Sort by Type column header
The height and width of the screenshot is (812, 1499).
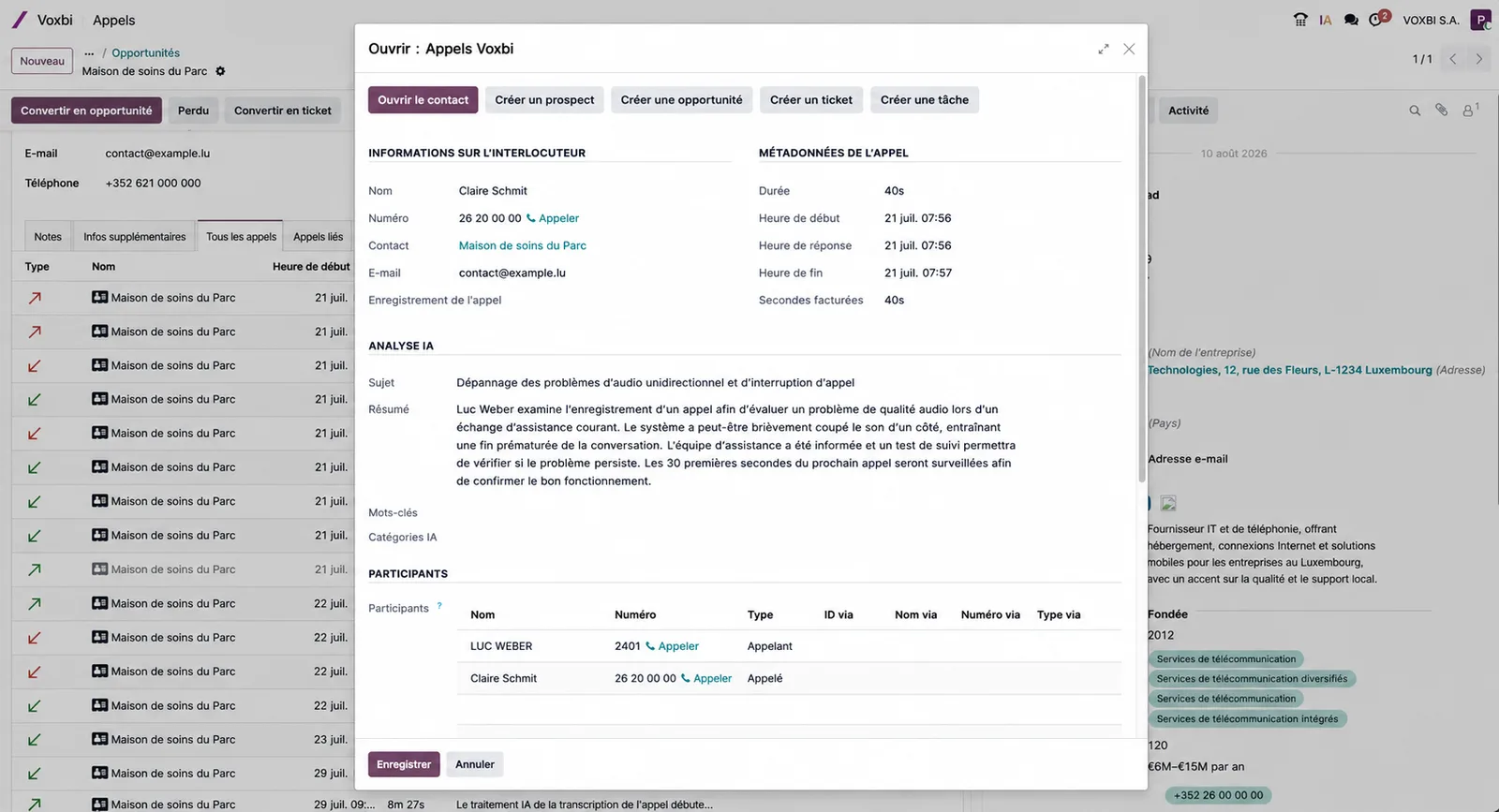tap(37, 267)
